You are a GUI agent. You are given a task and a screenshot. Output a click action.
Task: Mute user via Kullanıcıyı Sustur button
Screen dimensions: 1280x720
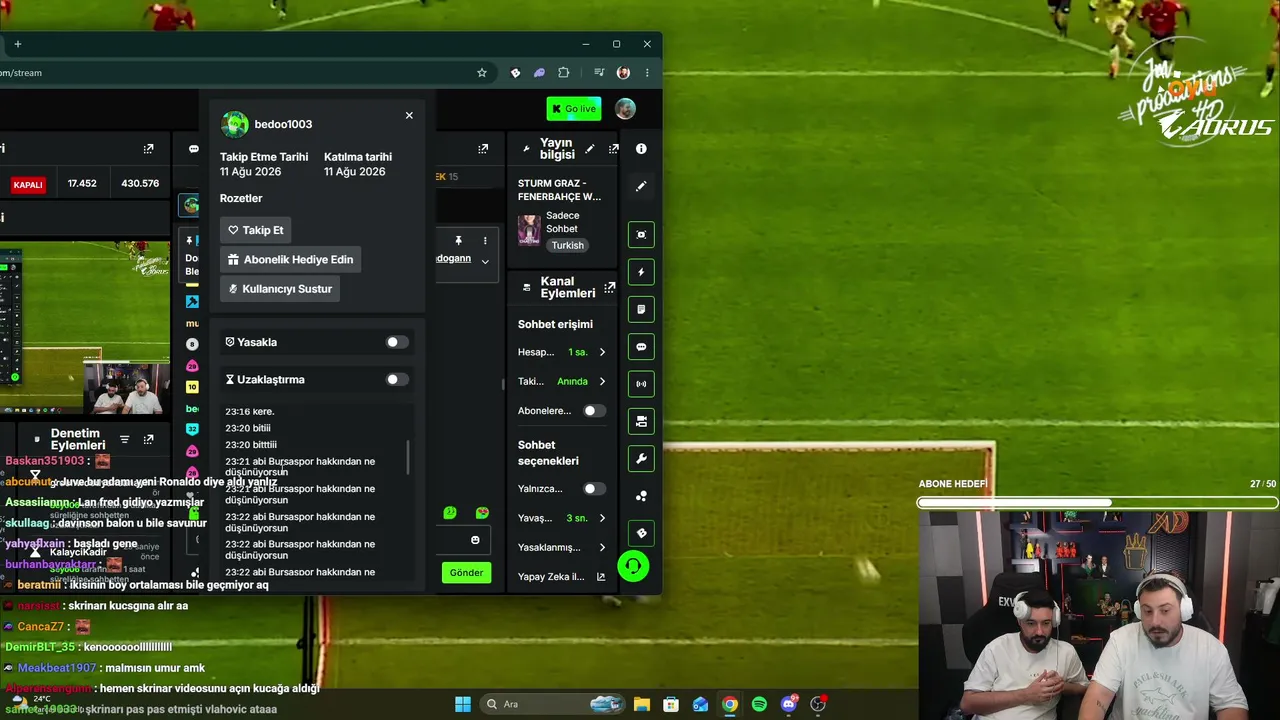click(x=280, y=289)
